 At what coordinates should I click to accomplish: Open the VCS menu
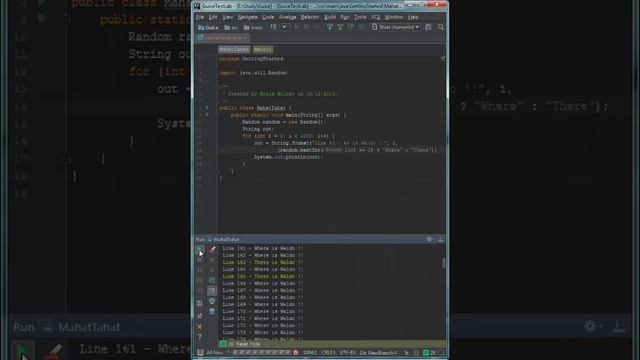coord(376,17)
